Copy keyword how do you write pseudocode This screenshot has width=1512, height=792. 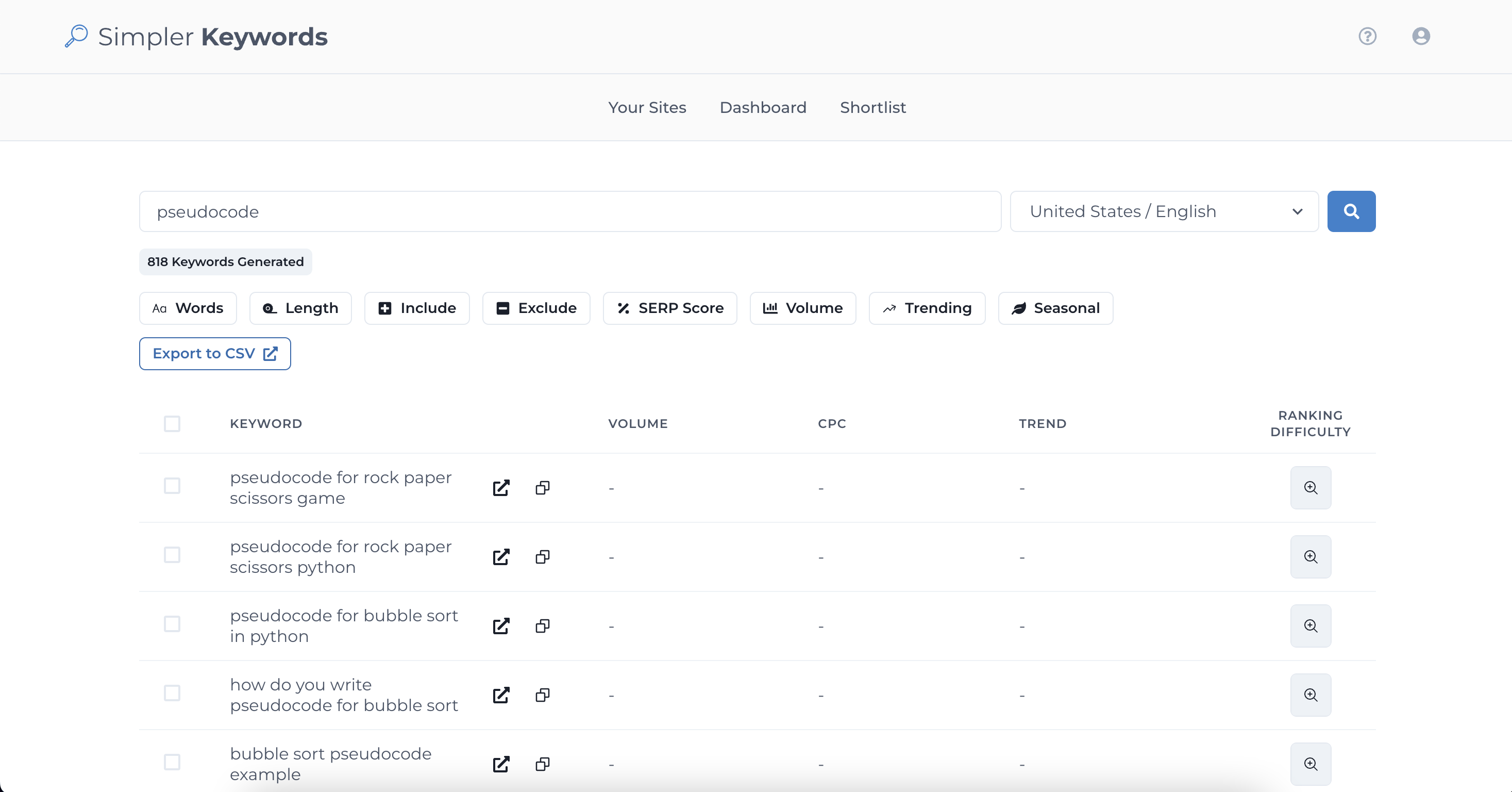pyautogui.click(x=542, y=695)
